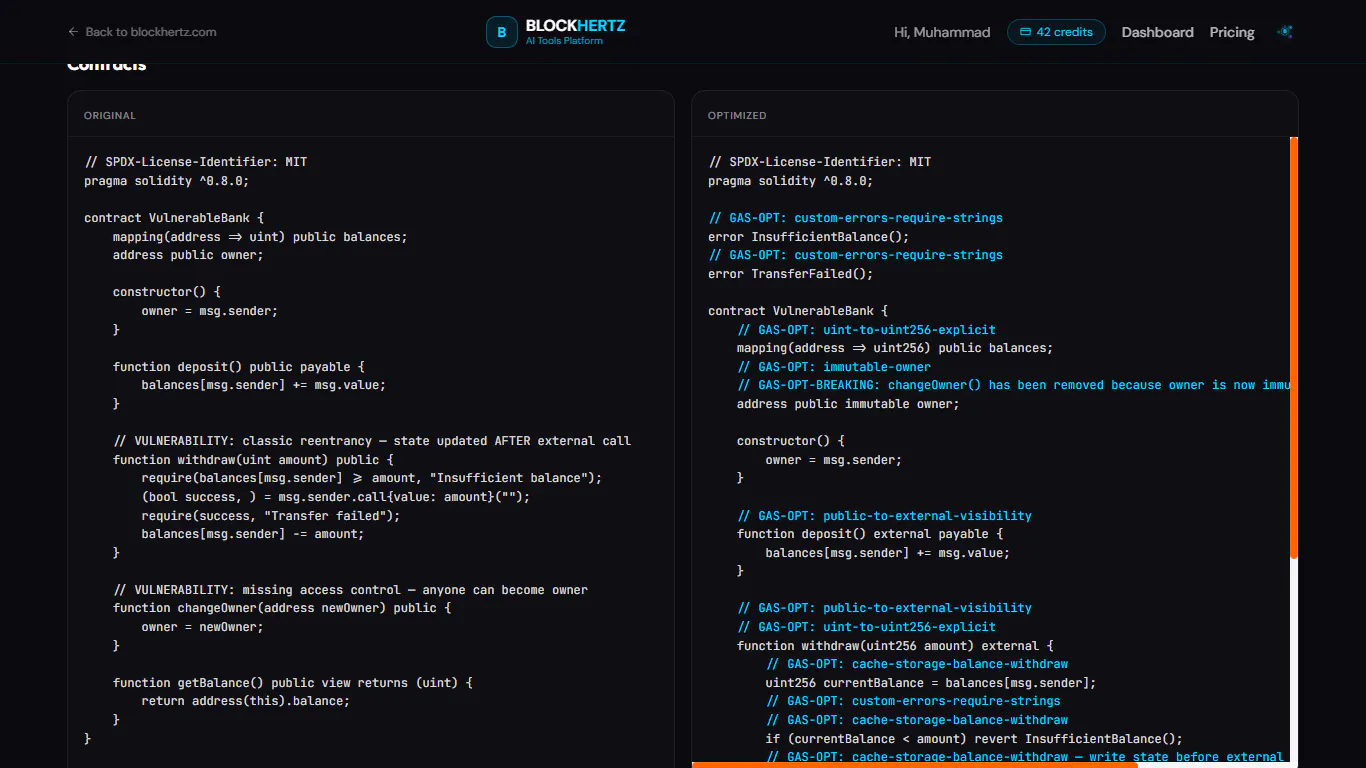Click 'function changeOwner(address newOwner) public {' line
The width and height of the screenshot is (1366, 768).
[282, 608]
